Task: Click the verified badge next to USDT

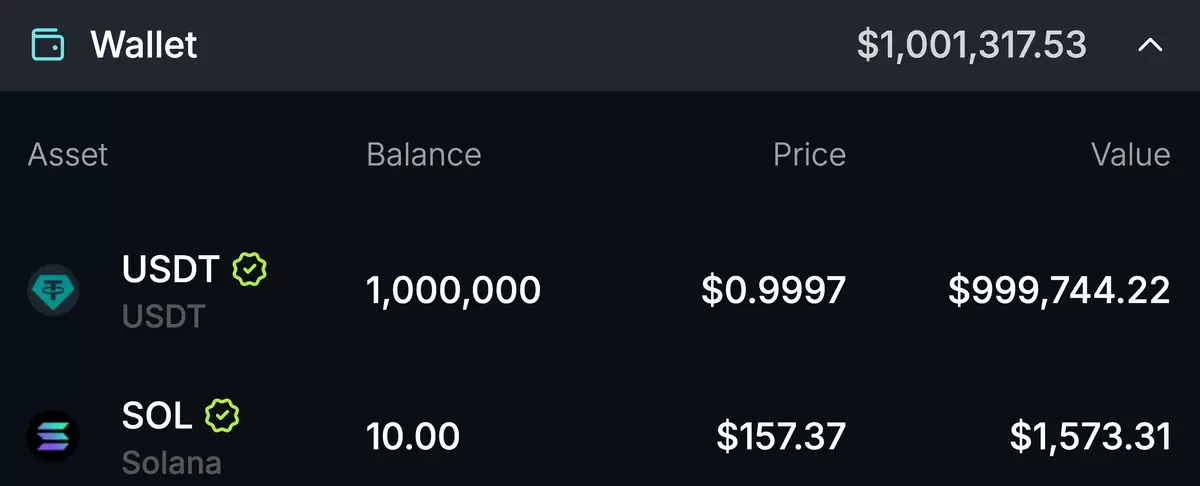Action: click(250, 269)
